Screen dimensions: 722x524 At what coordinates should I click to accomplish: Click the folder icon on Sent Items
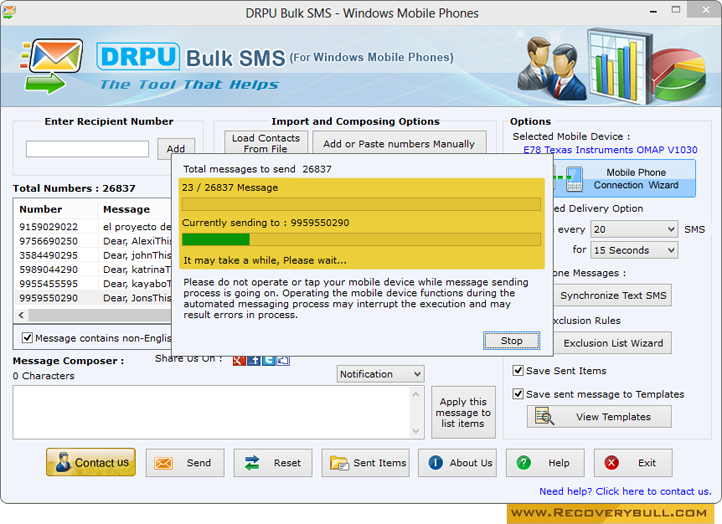pyautogui.click(x=339, y=463)
